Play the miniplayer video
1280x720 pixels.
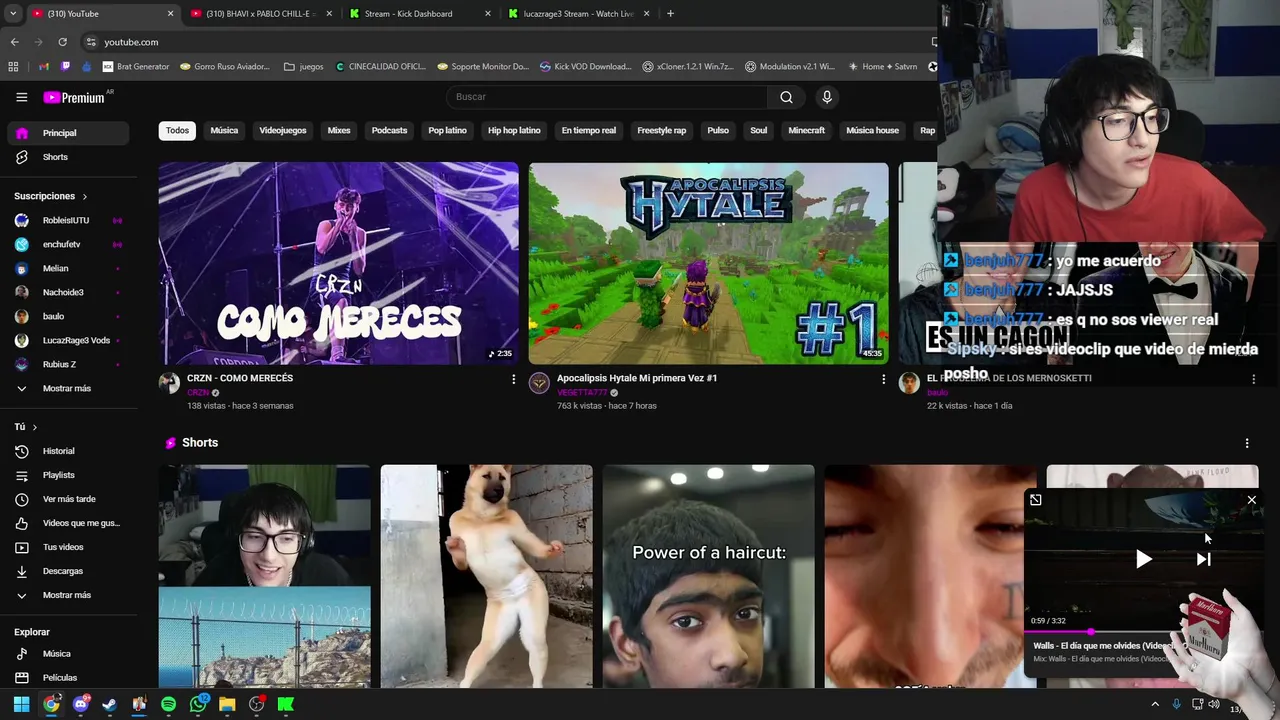[1143, 559]
